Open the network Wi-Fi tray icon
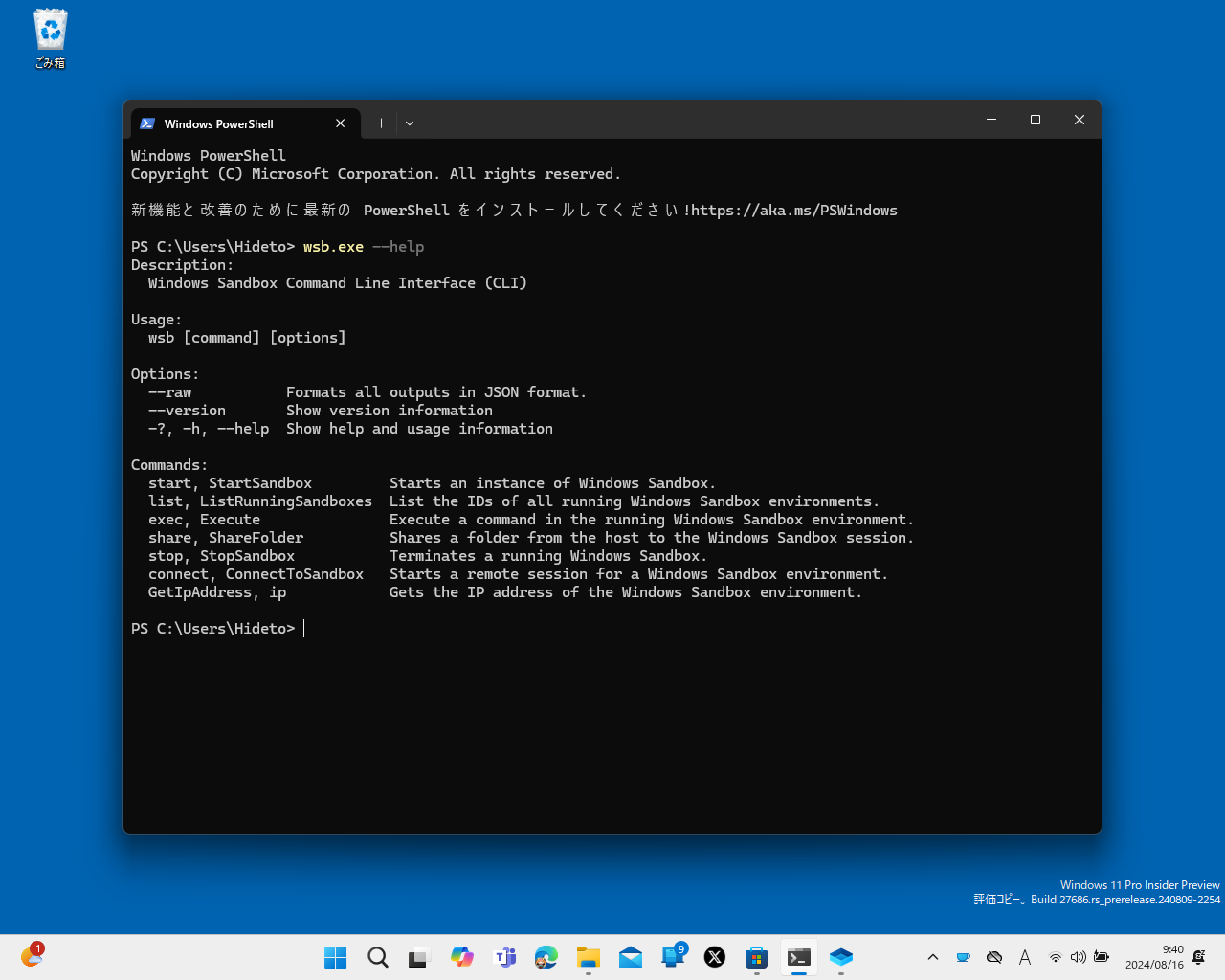 click(x=1055, y=957)
